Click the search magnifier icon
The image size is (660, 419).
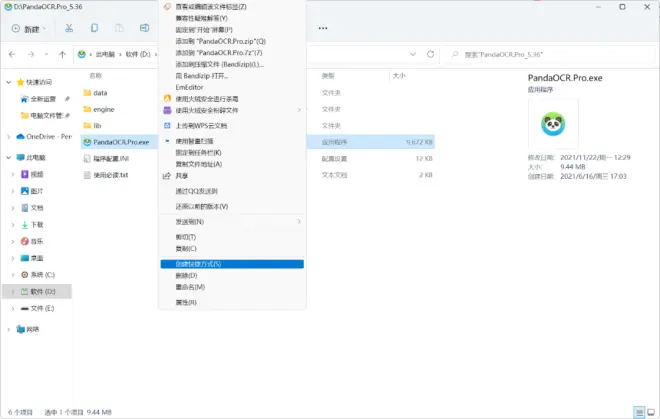pyautogui.click(x=455, y=54)
